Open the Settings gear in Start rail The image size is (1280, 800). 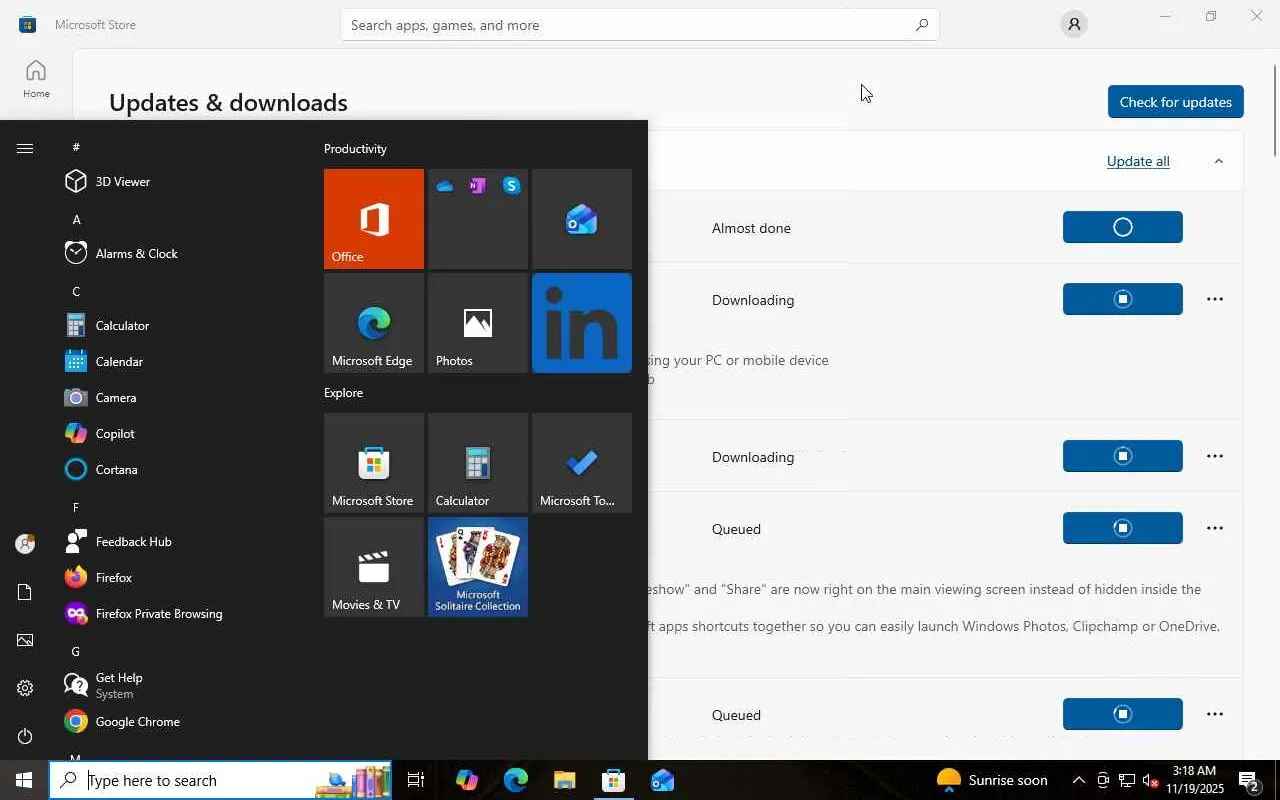[25, 688]
